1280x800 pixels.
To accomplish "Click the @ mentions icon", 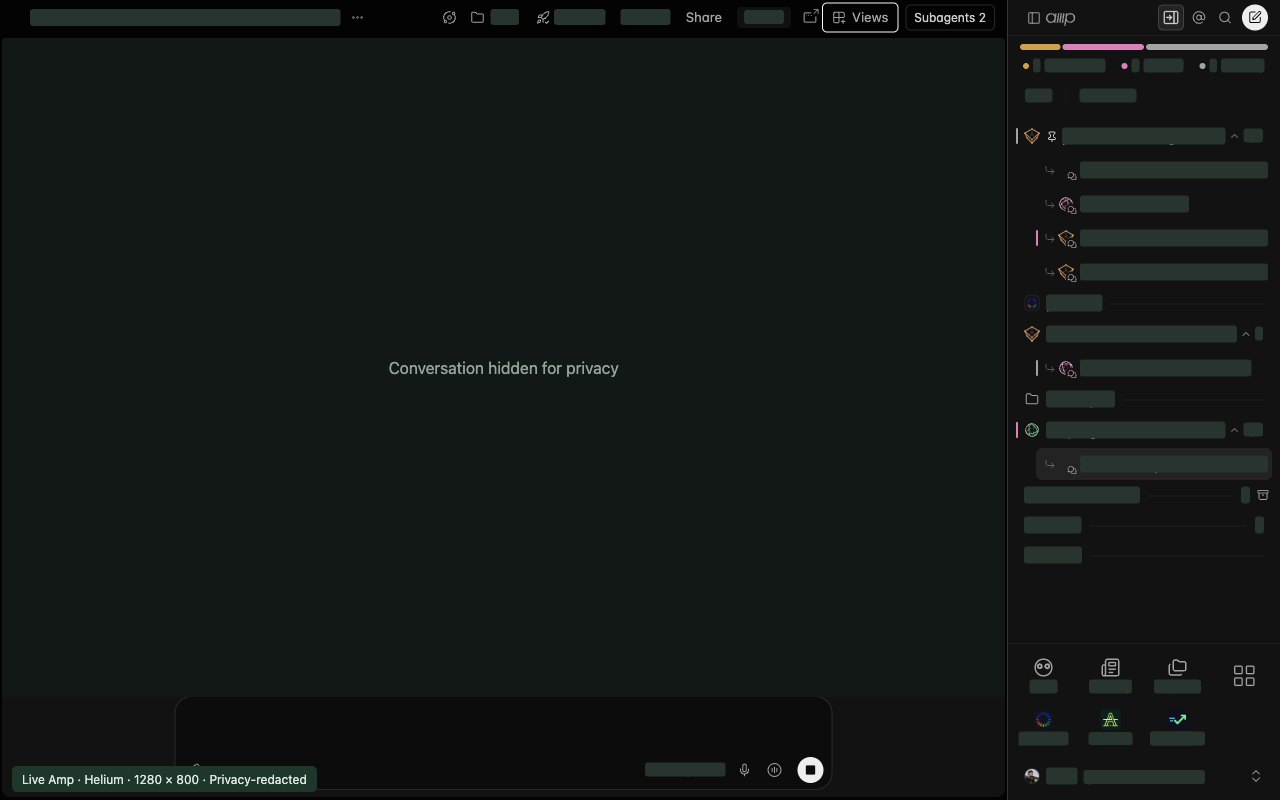I will (x=1199, y=17).
